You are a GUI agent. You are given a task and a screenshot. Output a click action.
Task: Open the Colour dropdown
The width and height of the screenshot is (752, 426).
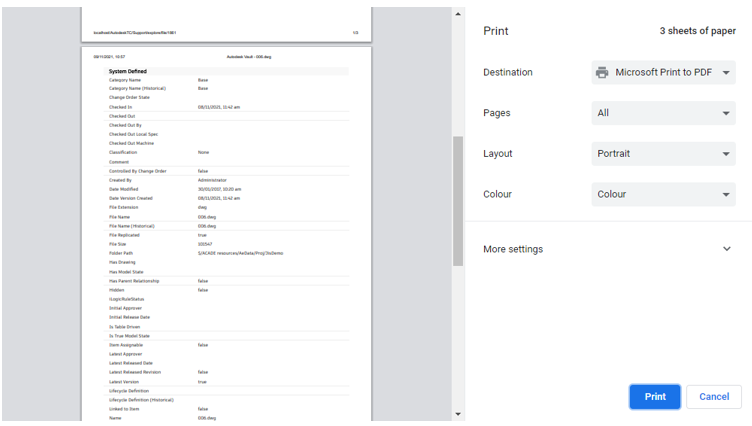coord(663,194)
